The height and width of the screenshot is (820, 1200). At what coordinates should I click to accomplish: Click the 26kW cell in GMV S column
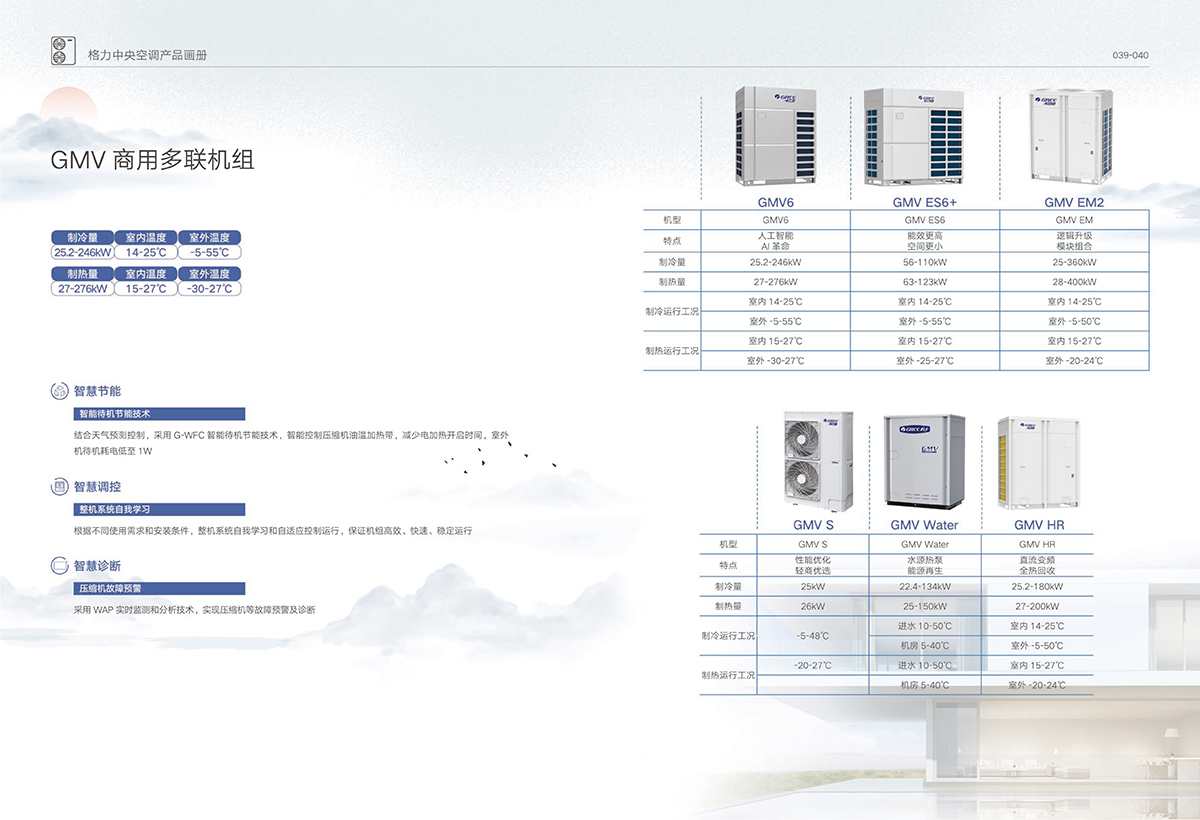812,607
